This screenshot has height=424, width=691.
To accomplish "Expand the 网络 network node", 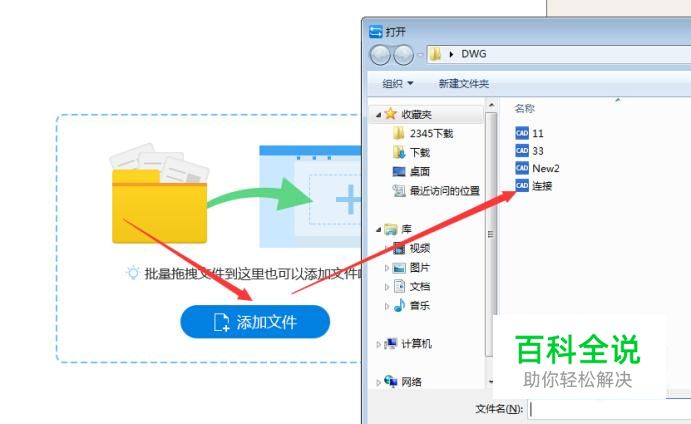I will 379,382.
